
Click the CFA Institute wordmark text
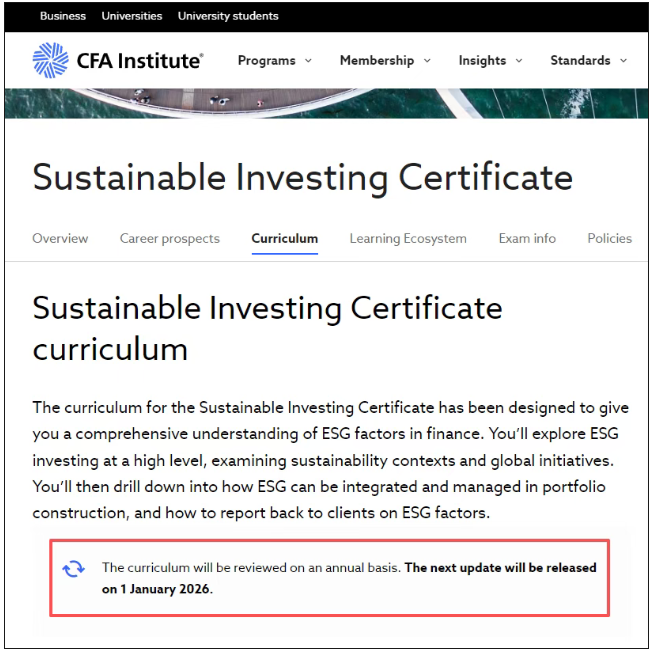tap(140, 60)
